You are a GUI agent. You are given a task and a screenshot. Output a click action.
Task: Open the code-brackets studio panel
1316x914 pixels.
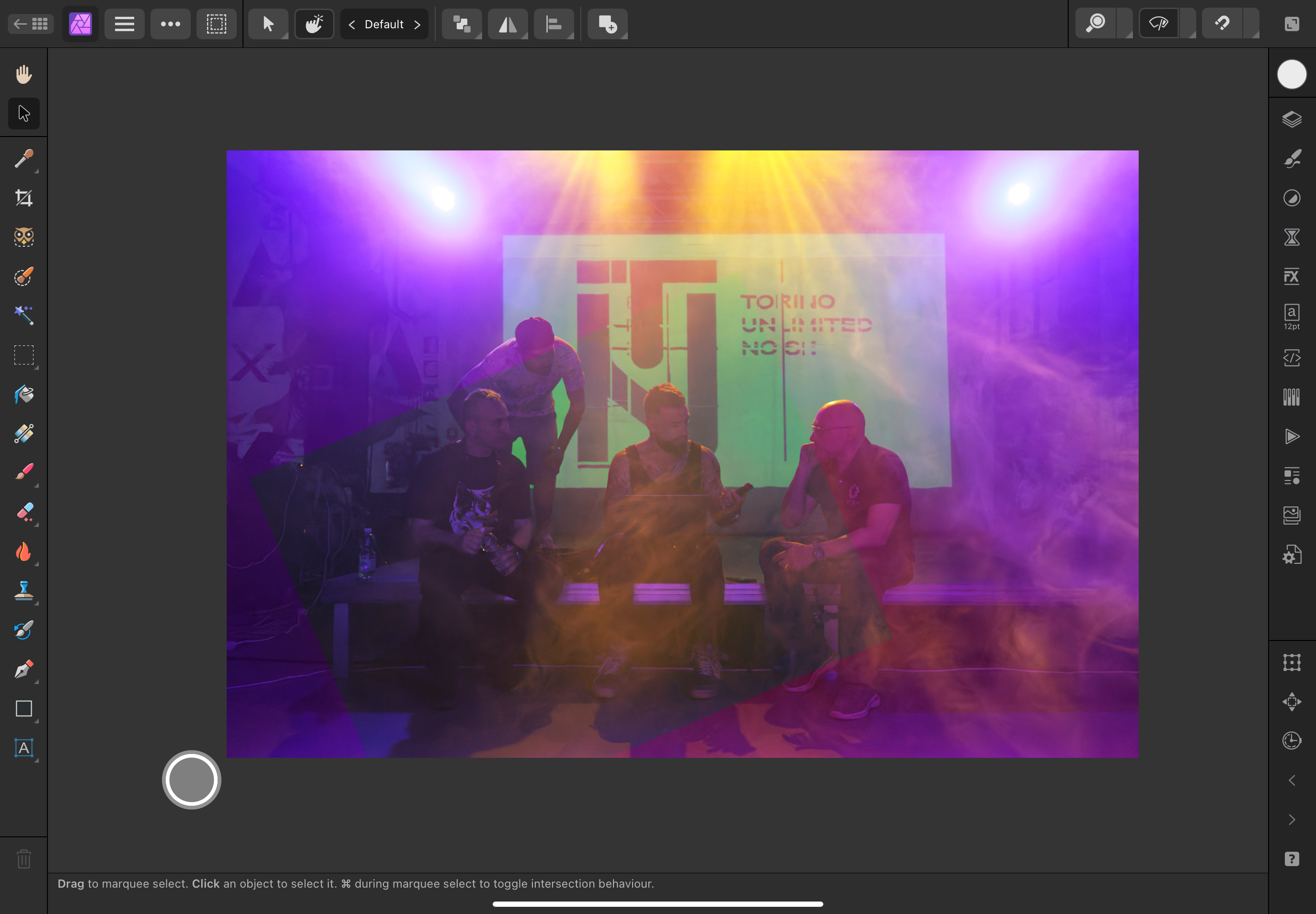coord(1292,358)
